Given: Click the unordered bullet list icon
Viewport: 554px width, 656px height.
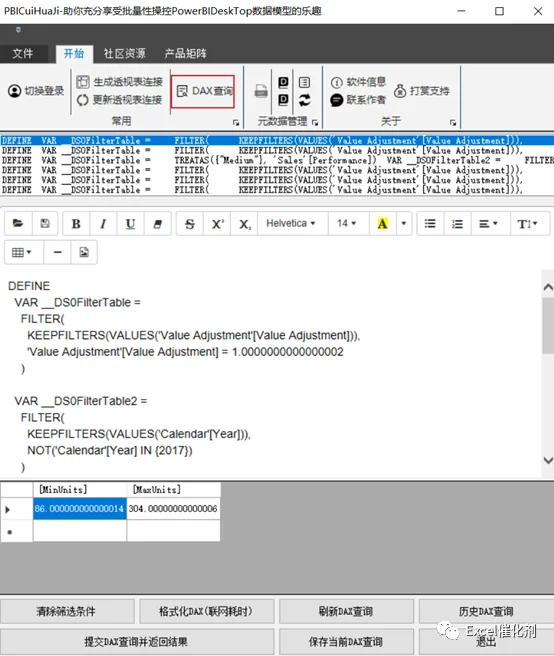Looking at the screenshot, I should [x=430, y=224].
